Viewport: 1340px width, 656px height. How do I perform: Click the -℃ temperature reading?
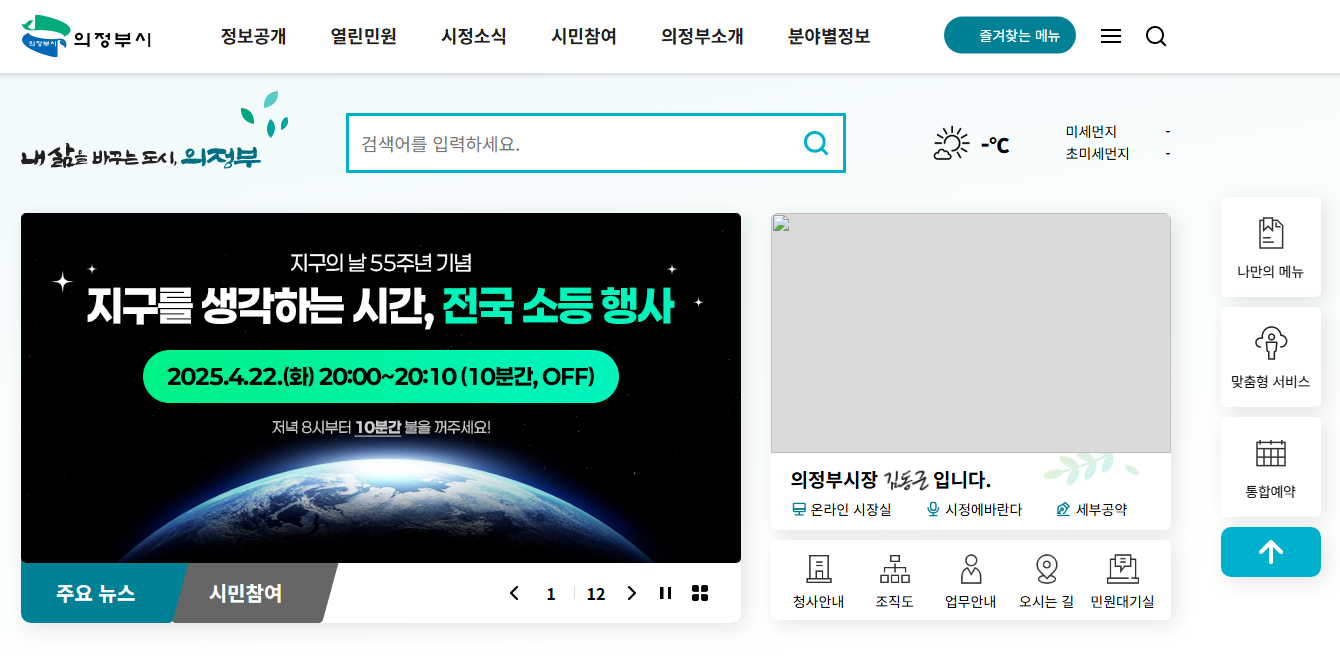[x=994, y=145]
